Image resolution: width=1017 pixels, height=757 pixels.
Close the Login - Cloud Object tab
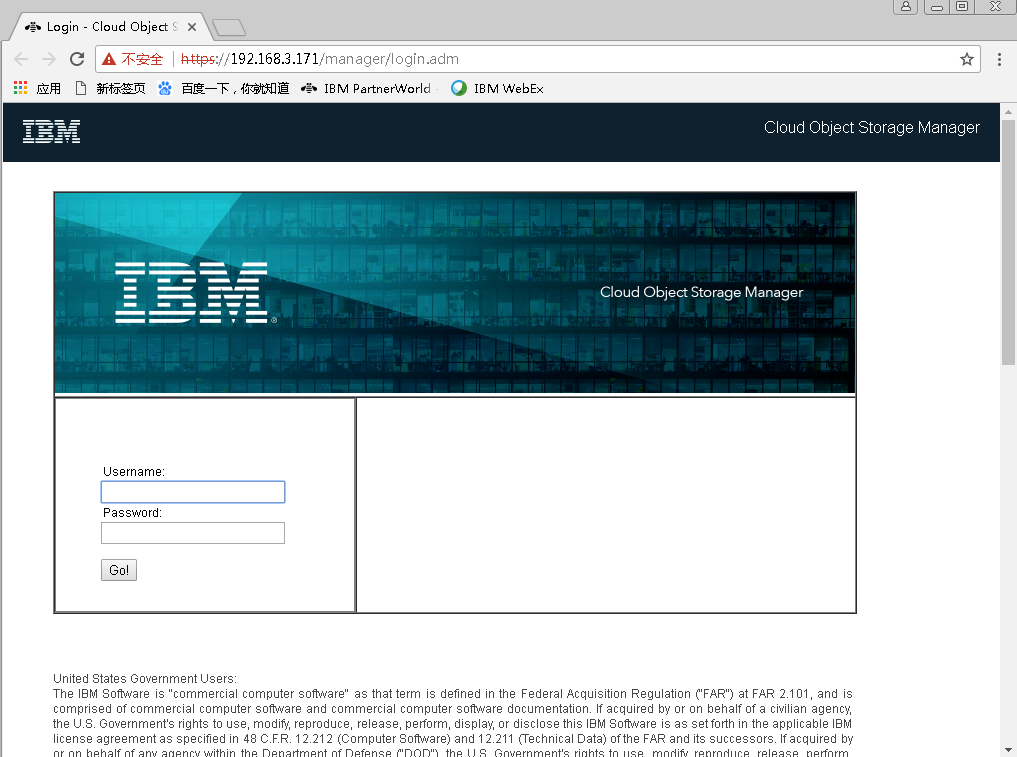(x=192, y=27)
